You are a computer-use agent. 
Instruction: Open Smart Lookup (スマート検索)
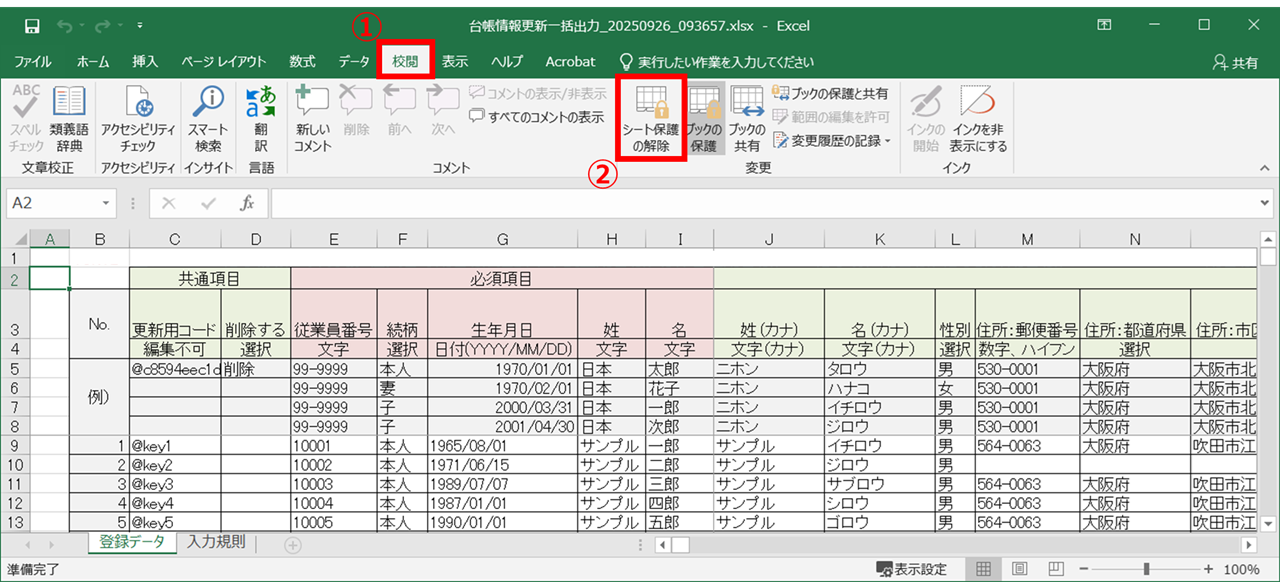208,118
